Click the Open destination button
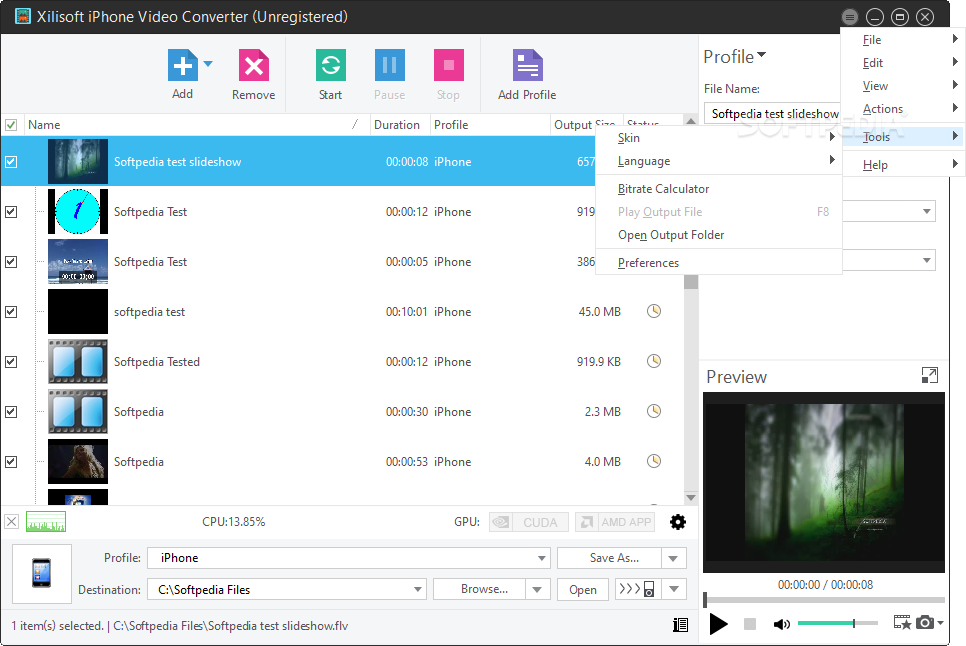This screenshot has height=646, width=966. tap(583, 589)
